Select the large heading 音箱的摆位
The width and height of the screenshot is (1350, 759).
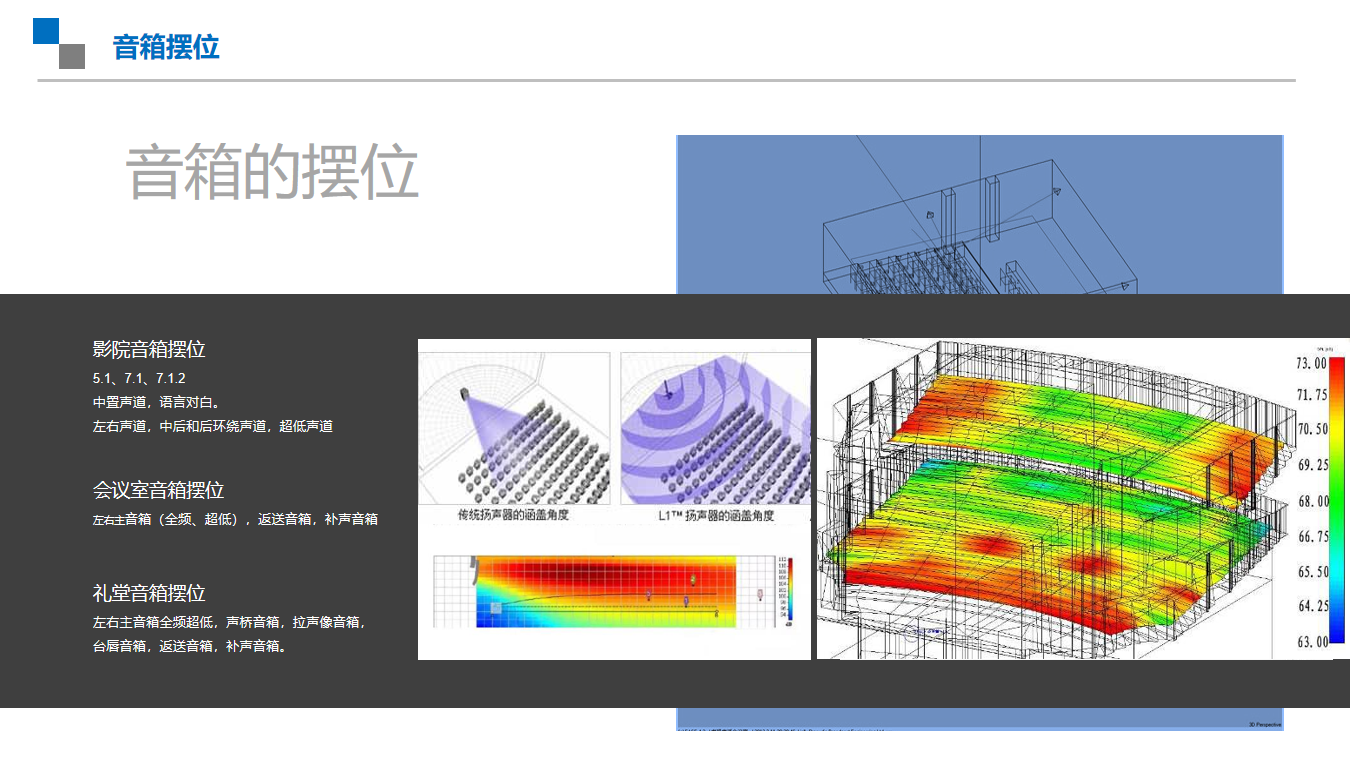point(272,173)
